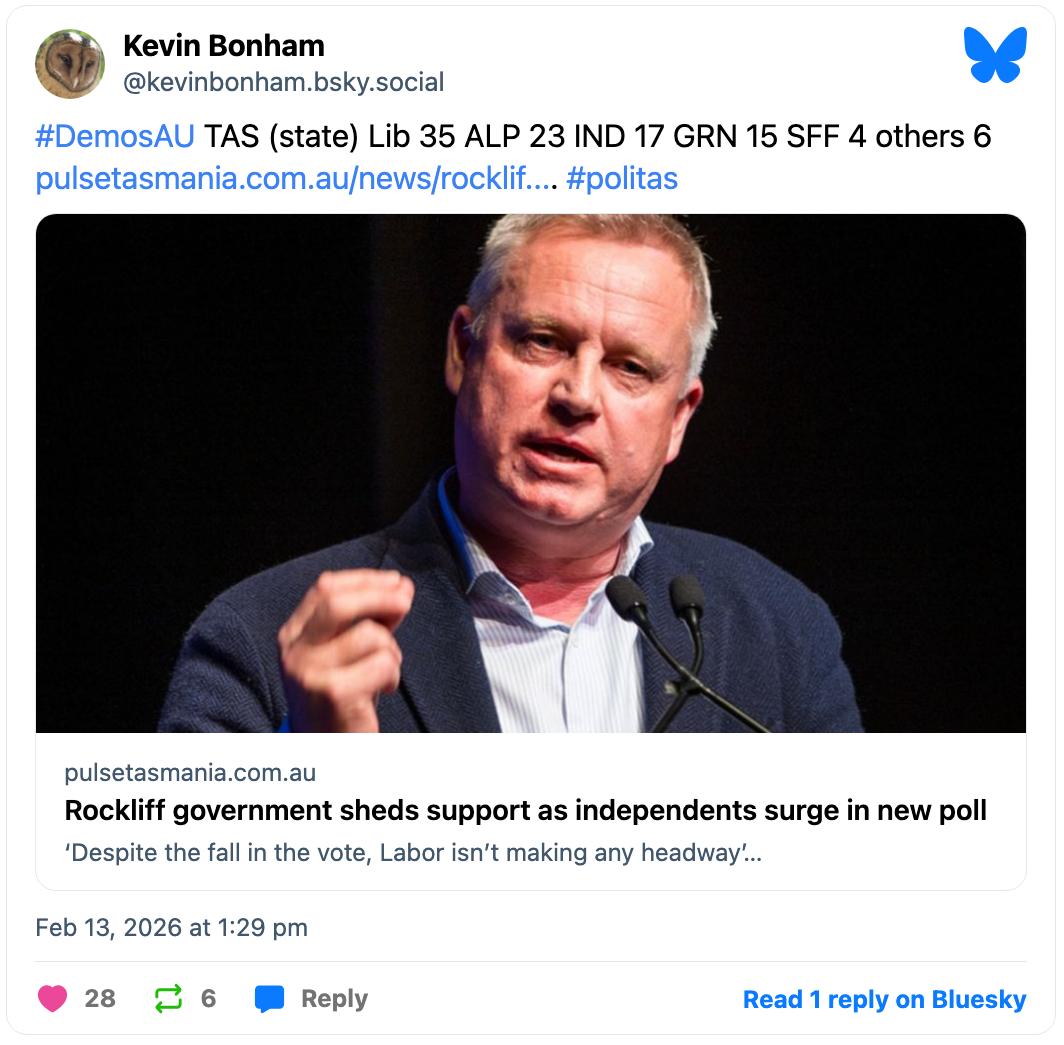Viewport: 1064px width, 1045px height.
Task: Open the 'Rockliff government sheds support' headline
Action: click(x=525, y=810)
